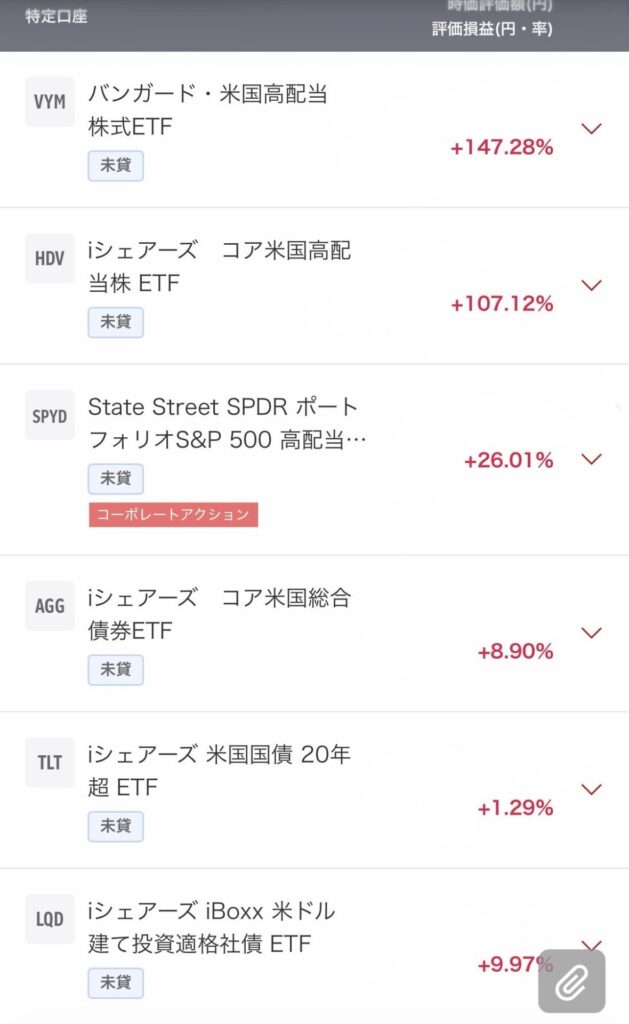Viewport: 629px width, 1024px height.
Task: Open バンガード・米国高配当株式ETF fund name
Action: click(x=208, y=111)
